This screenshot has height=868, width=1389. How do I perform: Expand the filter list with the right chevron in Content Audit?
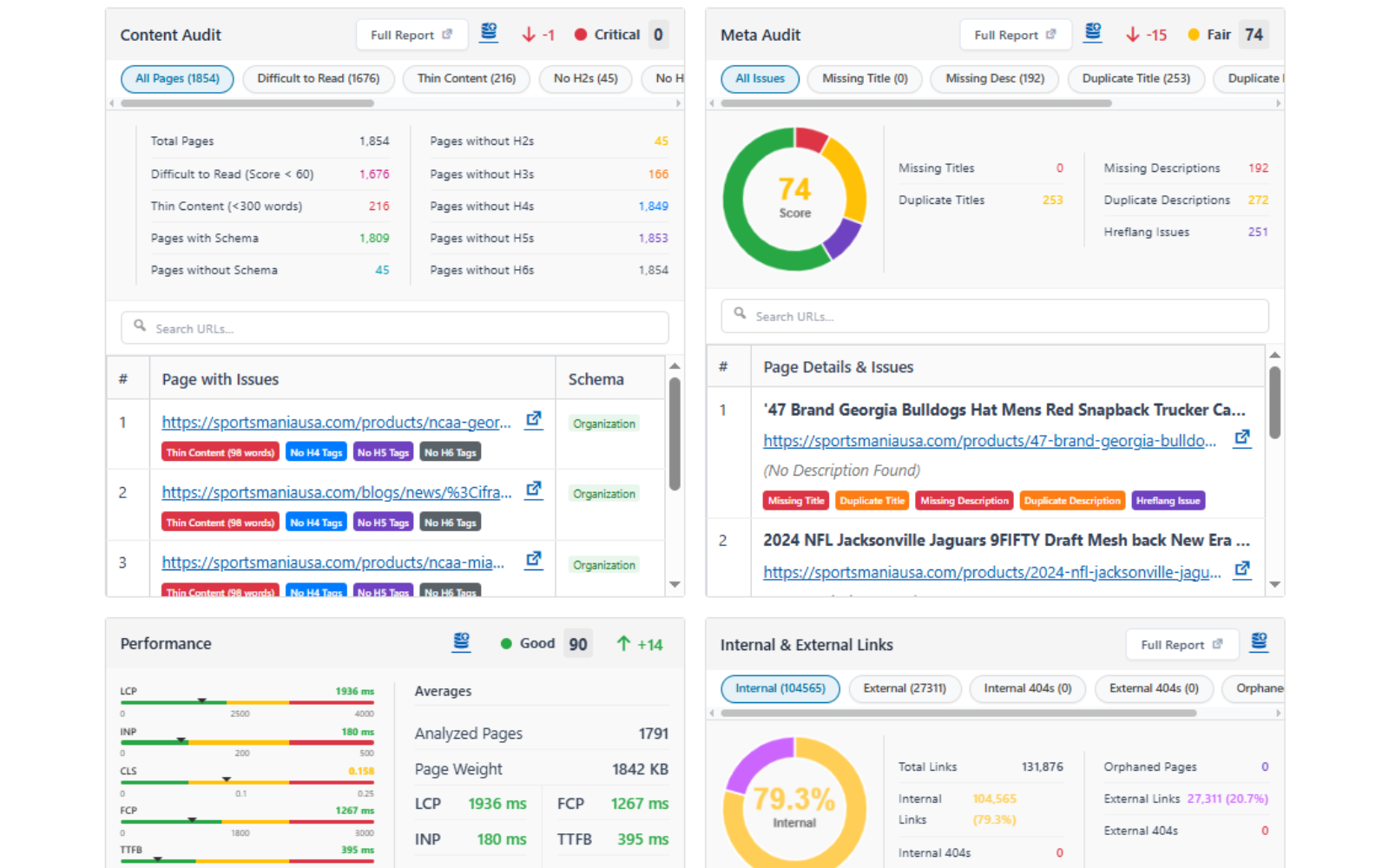680,102
